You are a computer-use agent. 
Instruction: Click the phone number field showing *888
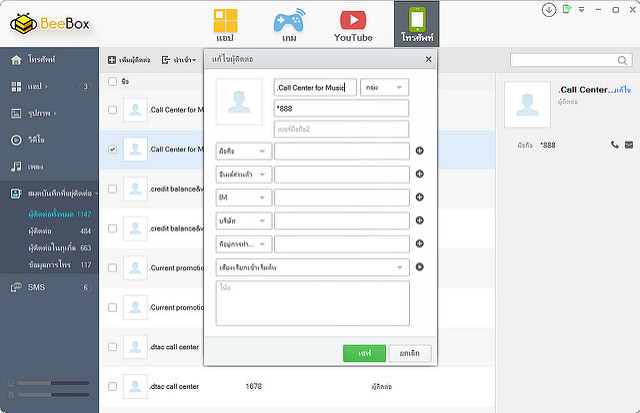click(x=341, y=109)
